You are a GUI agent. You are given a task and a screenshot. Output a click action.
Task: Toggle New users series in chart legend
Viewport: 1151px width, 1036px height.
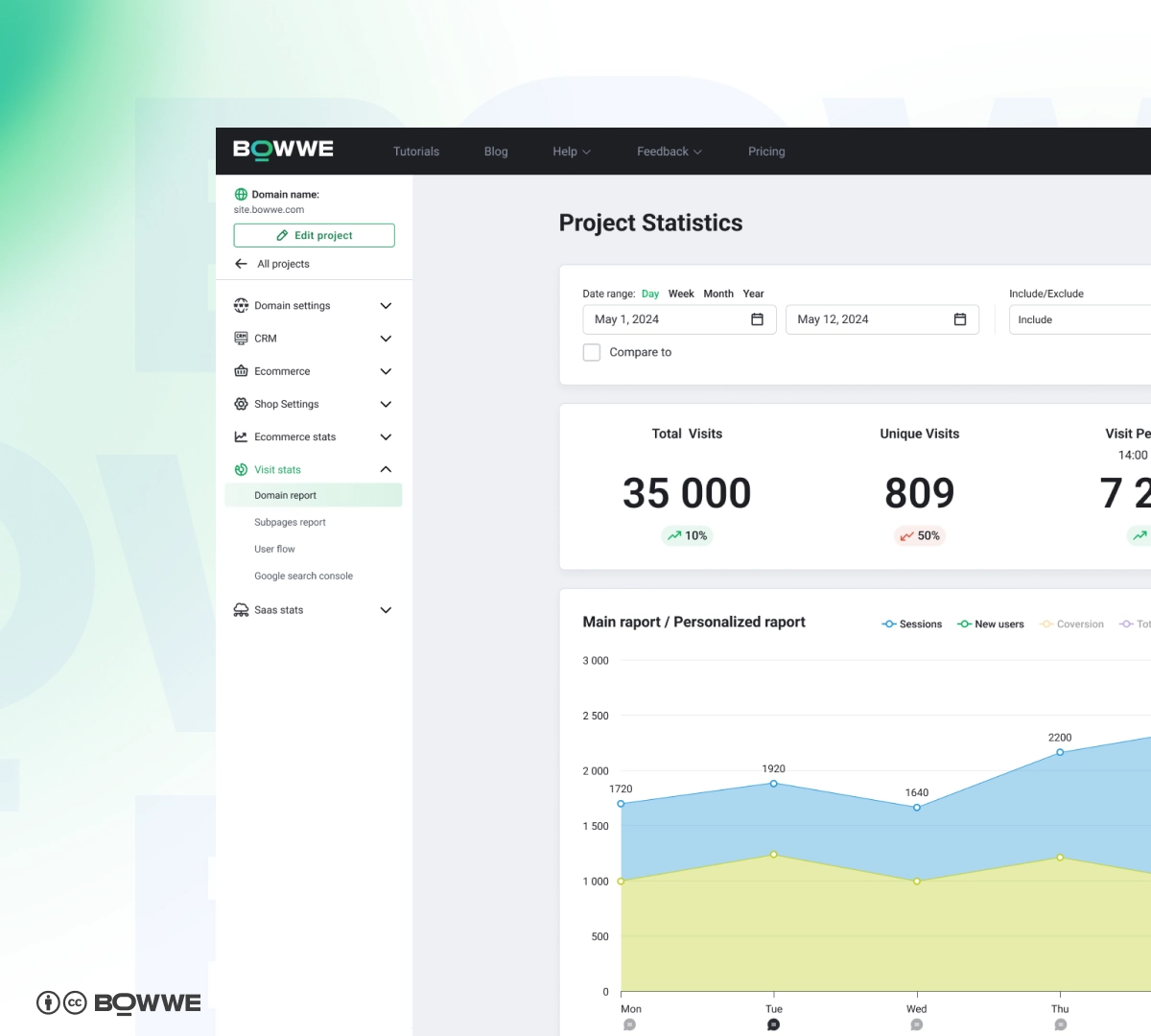991,624
